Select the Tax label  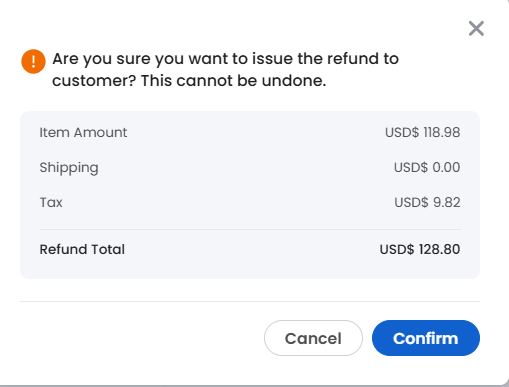(x=51, y=202)
